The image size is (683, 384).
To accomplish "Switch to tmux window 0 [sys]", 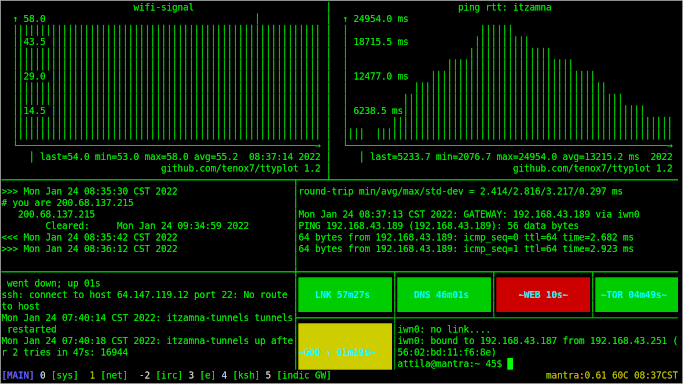I will click(59, 375).
